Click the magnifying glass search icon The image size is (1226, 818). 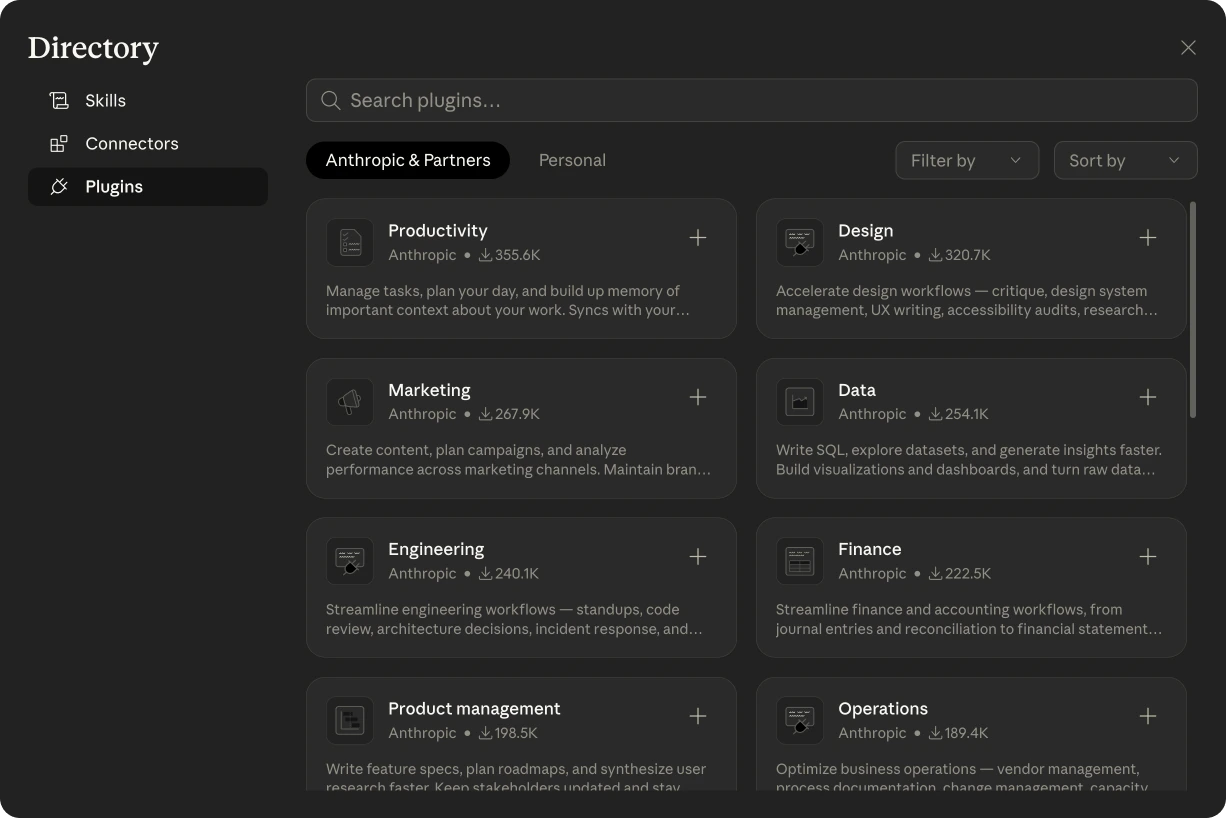pyautogui.click(x=330, y=100)
